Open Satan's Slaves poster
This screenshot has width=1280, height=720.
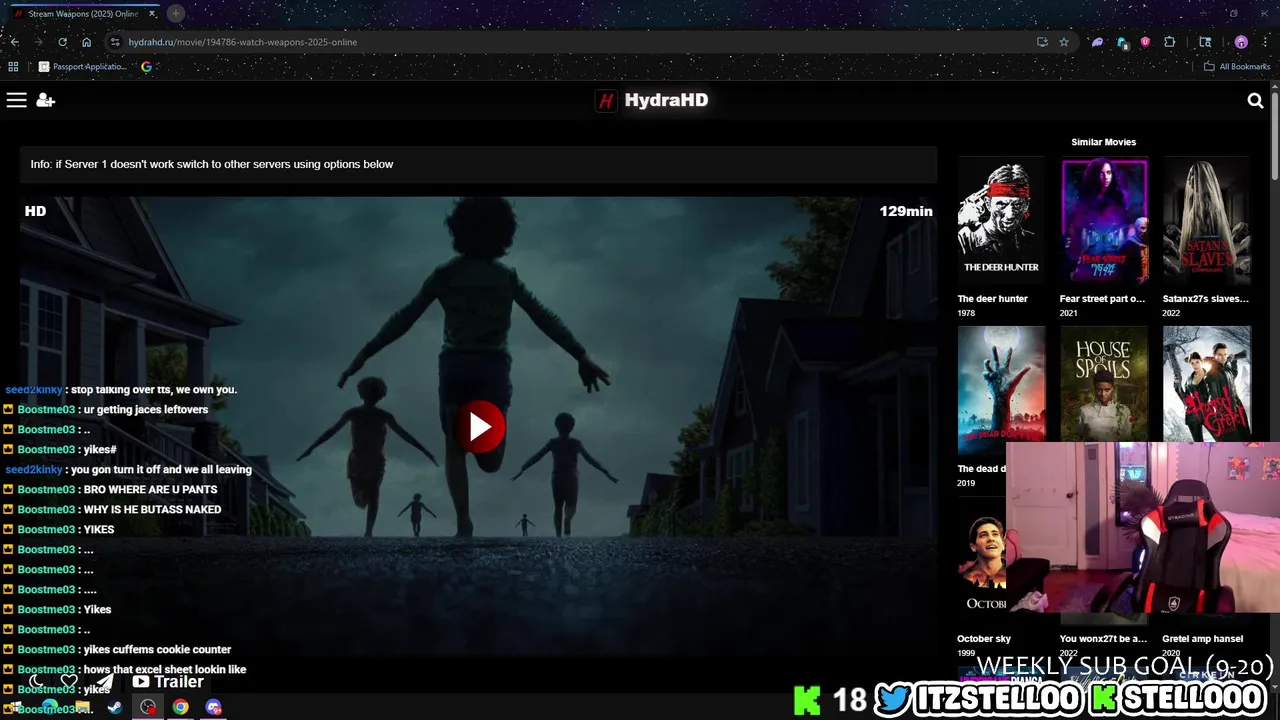coord(1206,221)
